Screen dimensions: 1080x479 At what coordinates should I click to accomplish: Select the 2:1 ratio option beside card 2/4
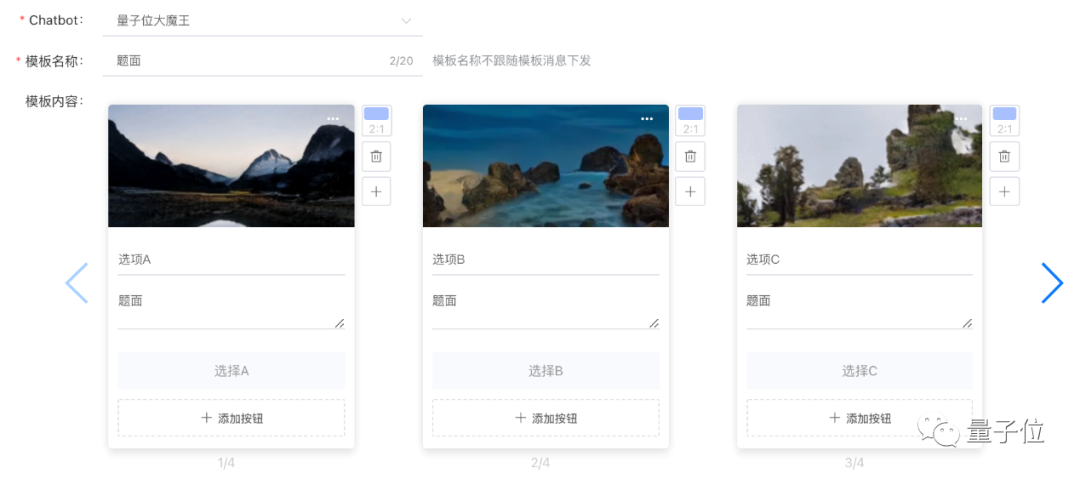pos(690,121)
